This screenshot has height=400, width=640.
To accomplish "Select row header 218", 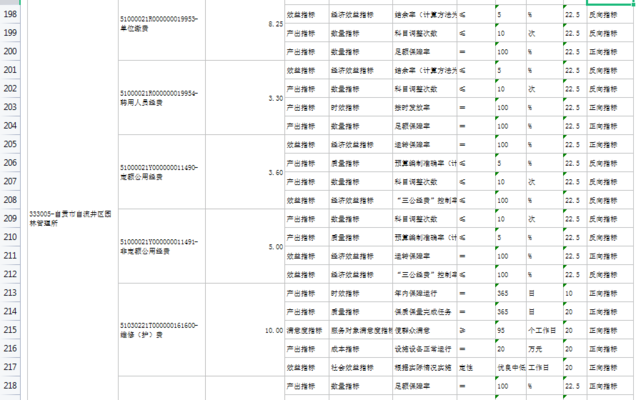I will 12,385.
